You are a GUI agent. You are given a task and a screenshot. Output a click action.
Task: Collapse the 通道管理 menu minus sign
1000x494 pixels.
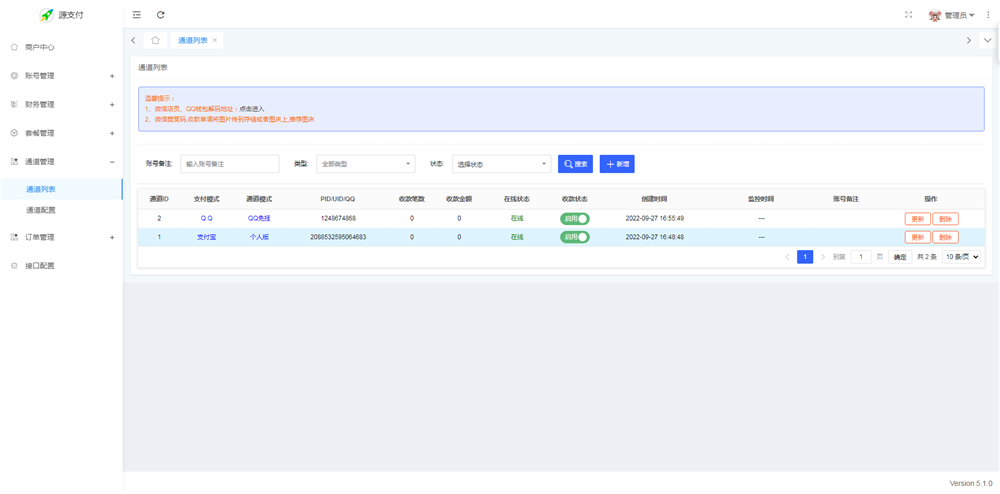(112, 162)
